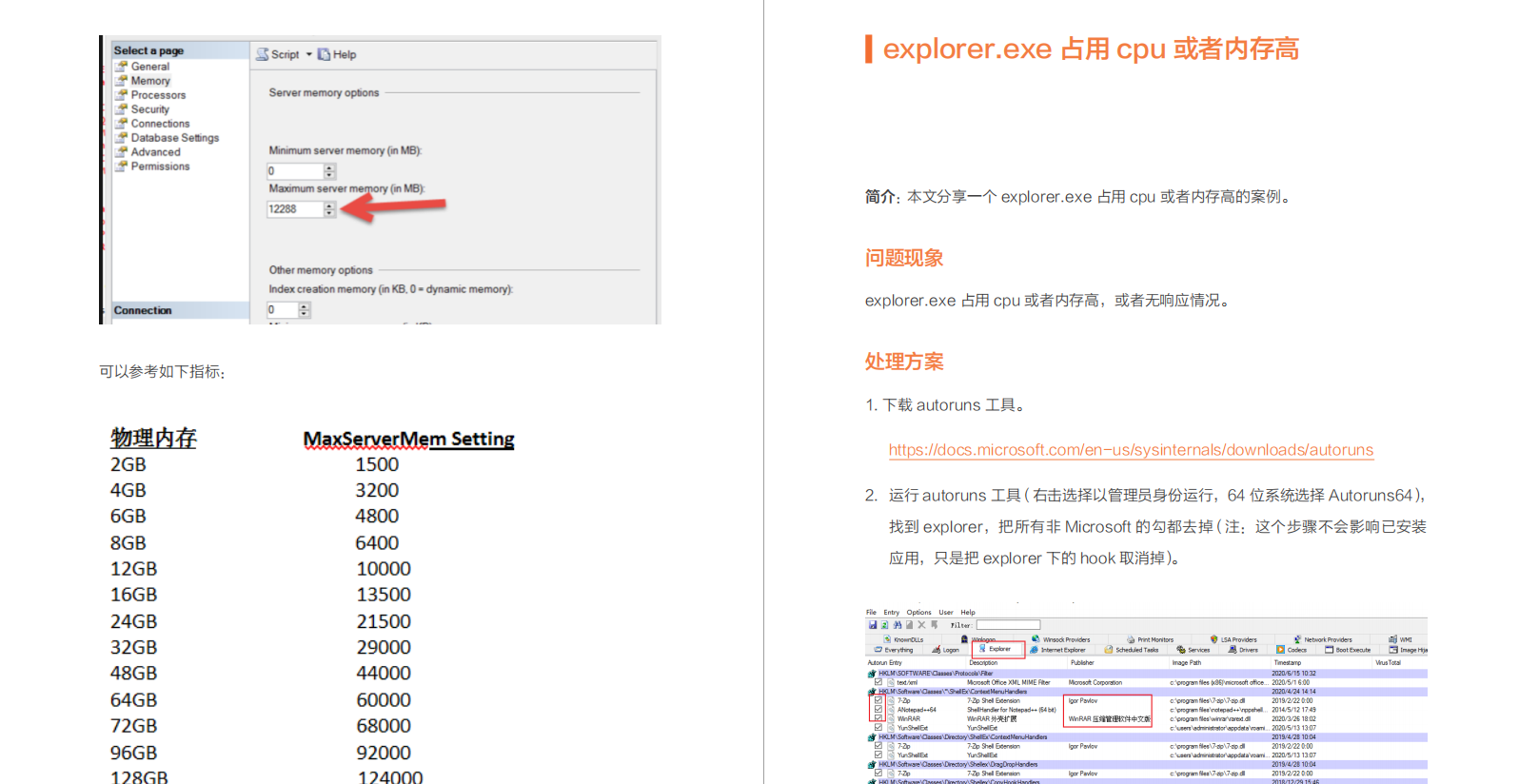Click the Script toolbar button
The height and width of the screenshot is (784, 1519).
click(278, 54)
